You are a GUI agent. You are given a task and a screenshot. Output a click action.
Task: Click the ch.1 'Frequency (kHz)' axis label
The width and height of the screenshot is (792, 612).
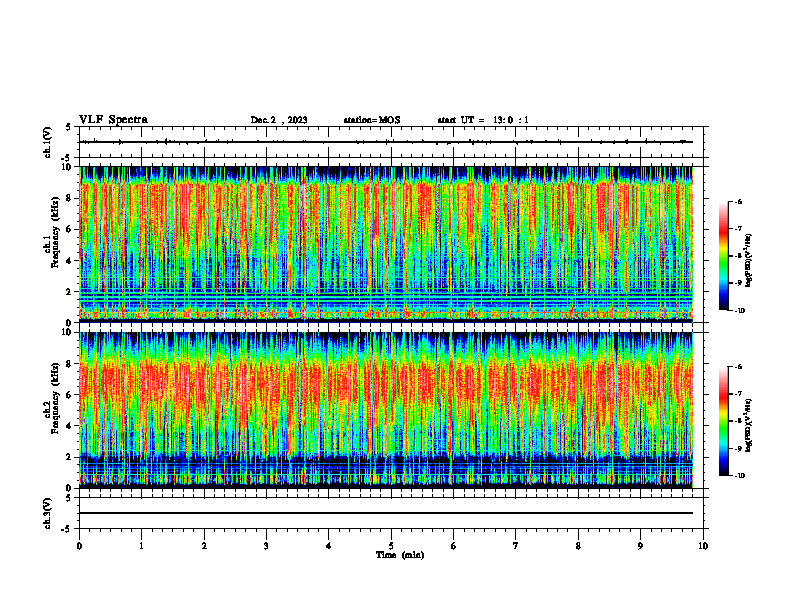click(x=55, y=233)
